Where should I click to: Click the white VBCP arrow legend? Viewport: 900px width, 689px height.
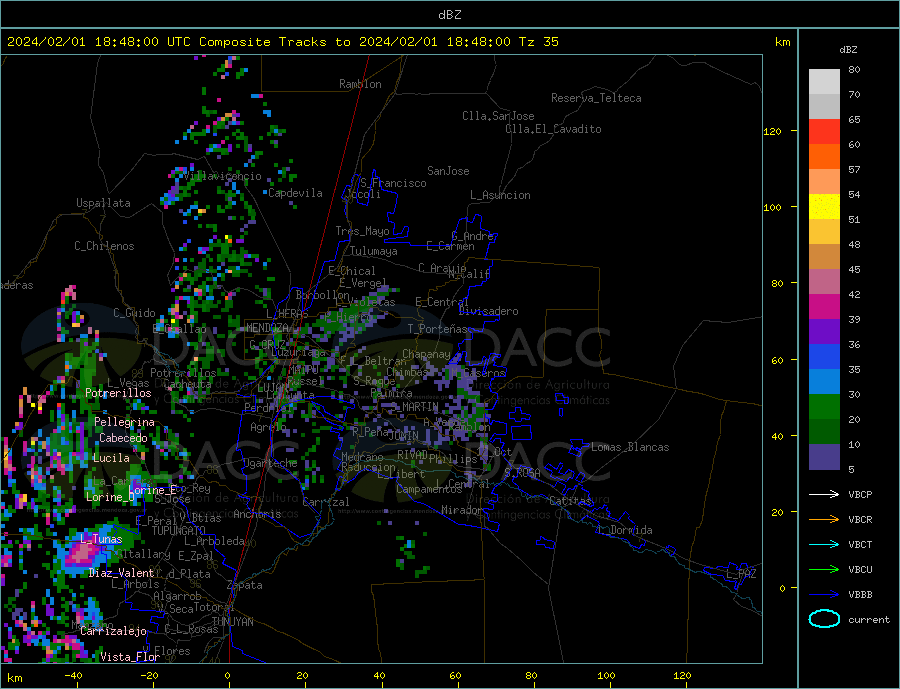point(824,494)
